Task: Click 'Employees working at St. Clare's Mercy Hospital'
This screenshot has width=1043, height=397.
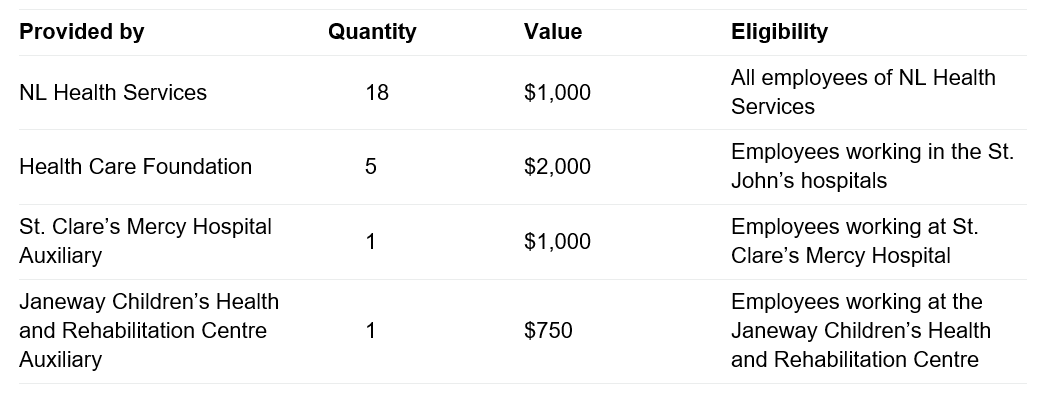Action: (x=855, y=241)
